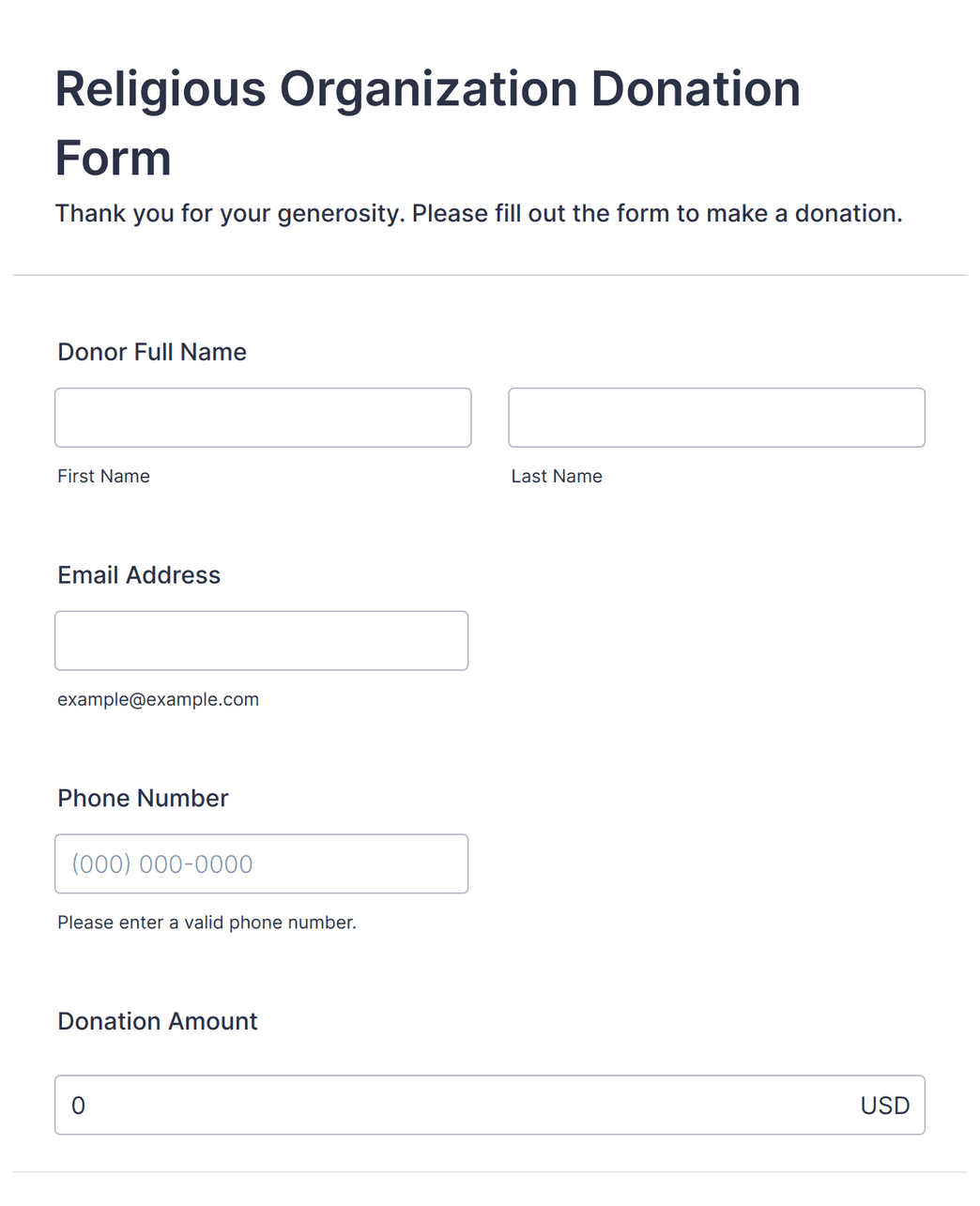980x1206 pixels.
Task: Click the Donor Full Name label
Action: [x=152, y=352]
